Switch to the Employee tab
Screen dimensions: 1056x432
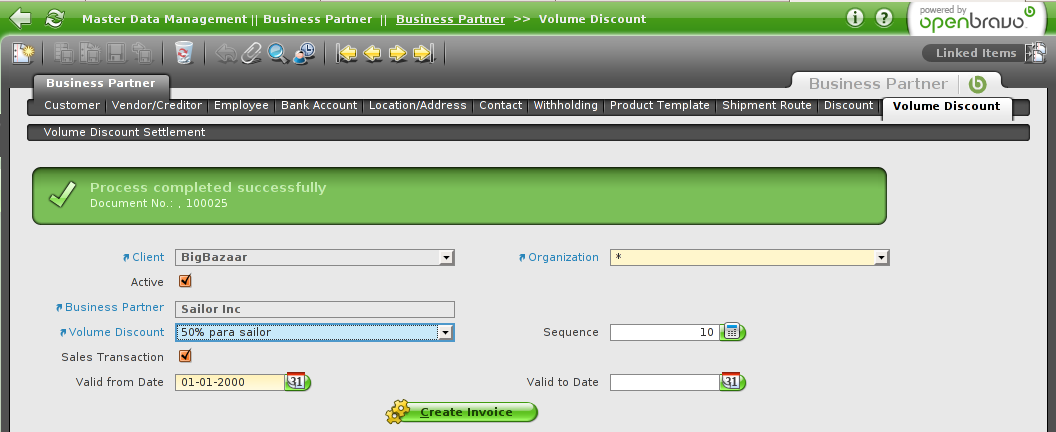pos(241,105)
